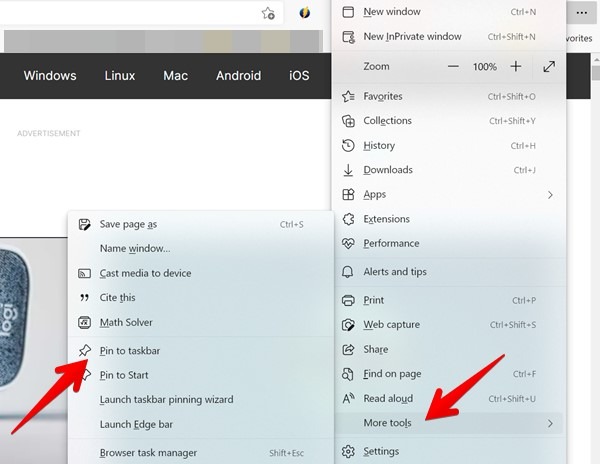Viewport: 600px width, 464px height.
Task: Choose Read aloud entry
Action: click(x=448, y=399)
